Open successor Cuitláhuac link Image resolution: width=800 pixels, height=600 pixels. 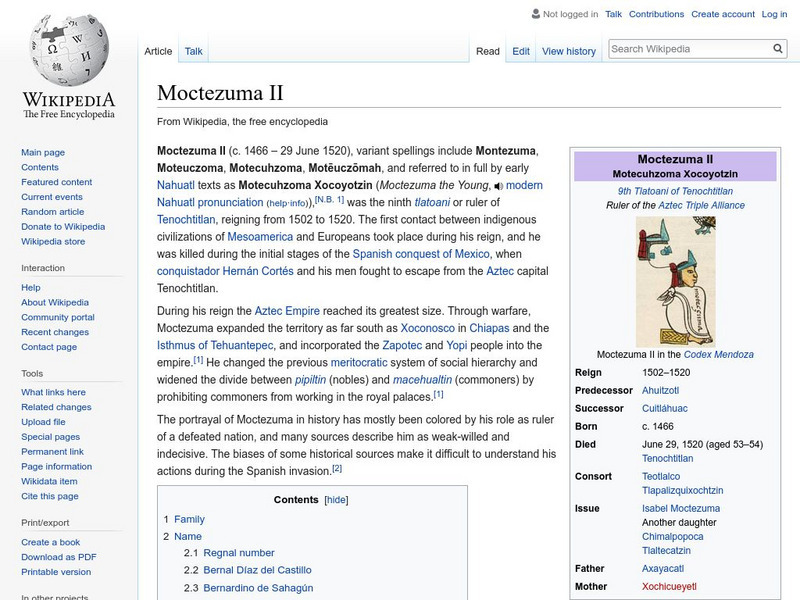coord(665,409)
